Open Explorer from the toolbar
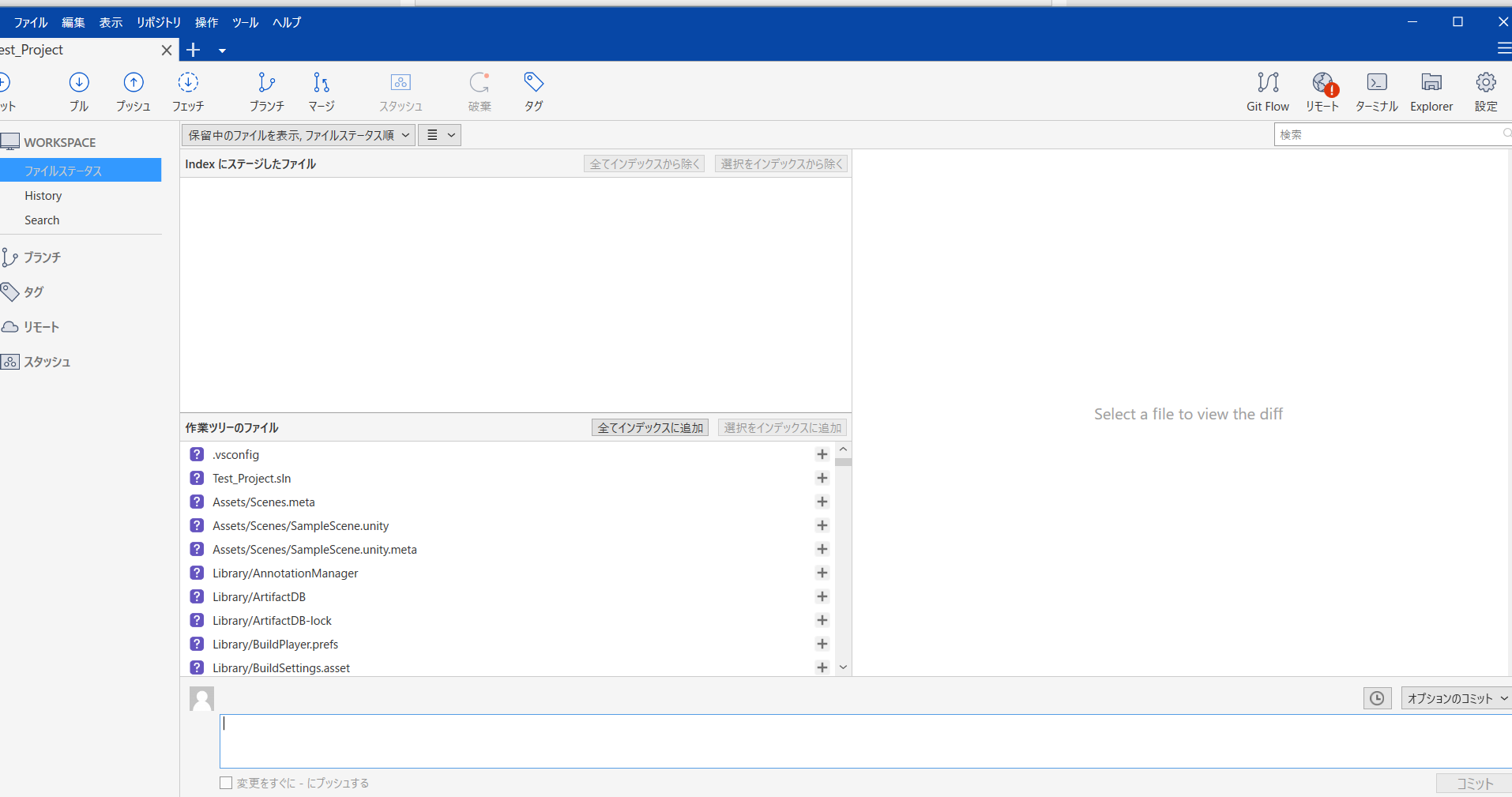 click(1431, 92)
